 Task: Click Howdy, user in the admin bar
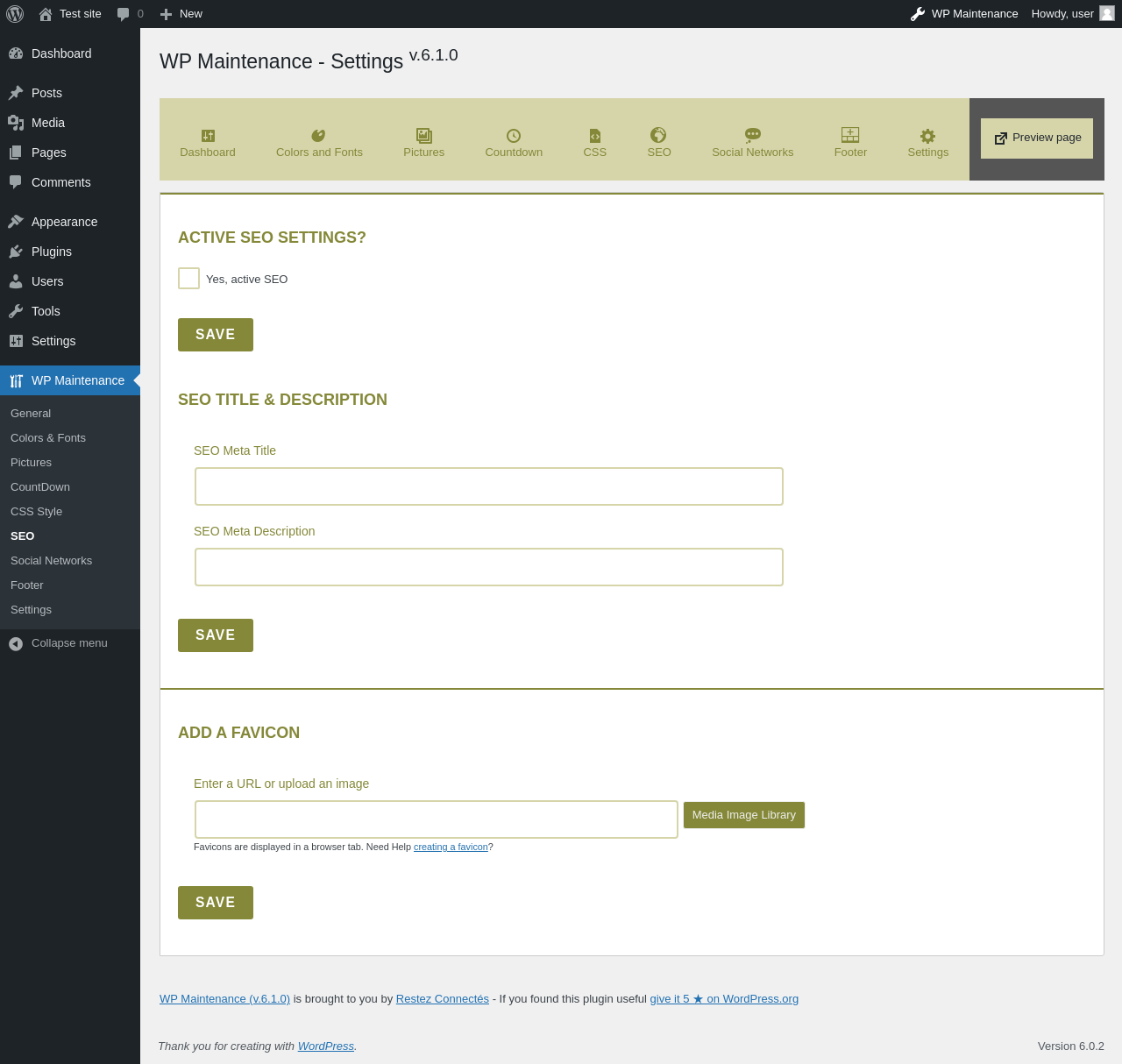pyautogui.click(x=1062, y=14)
